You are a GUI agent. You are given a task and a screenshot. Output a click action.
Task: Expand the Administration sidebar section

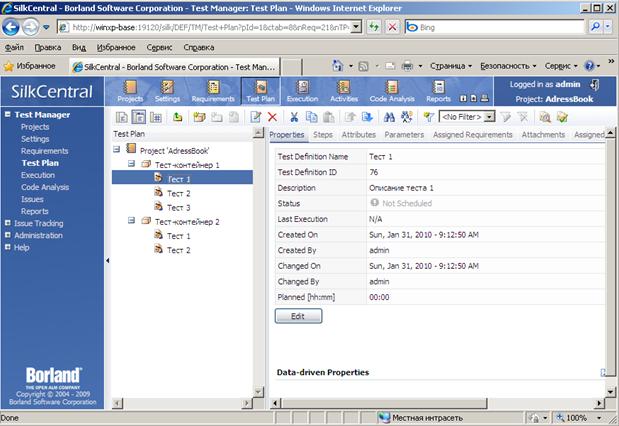[x=8, y=235]
